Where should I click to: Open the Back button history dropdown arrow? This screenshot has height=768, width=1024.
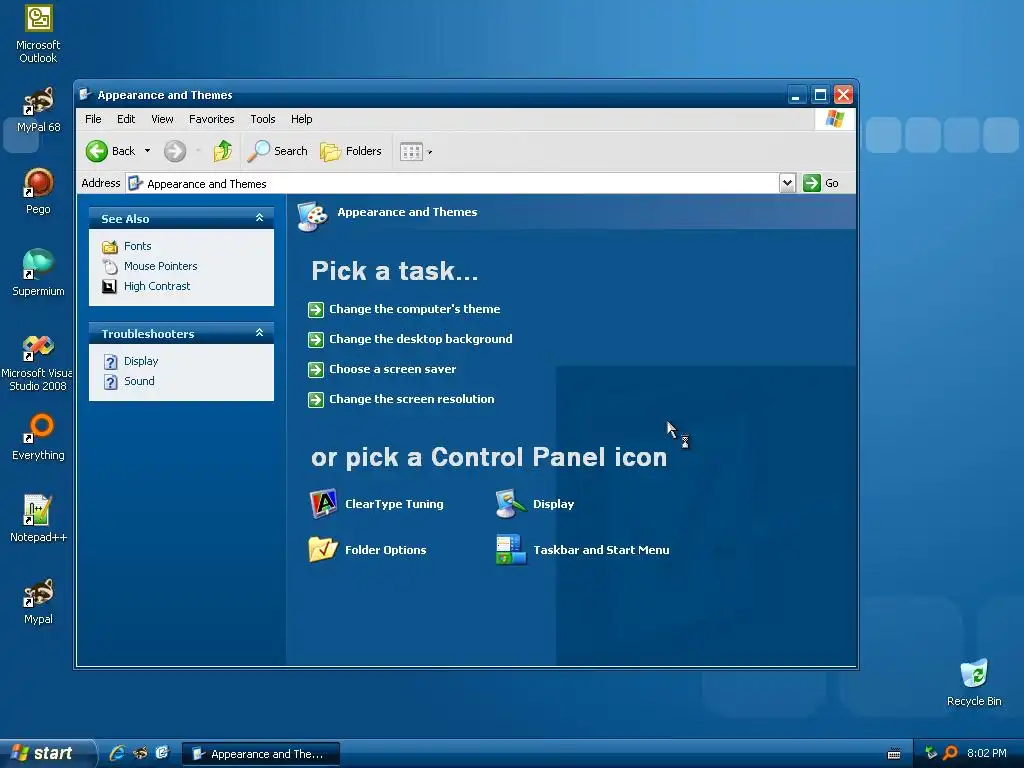[148, 151]
